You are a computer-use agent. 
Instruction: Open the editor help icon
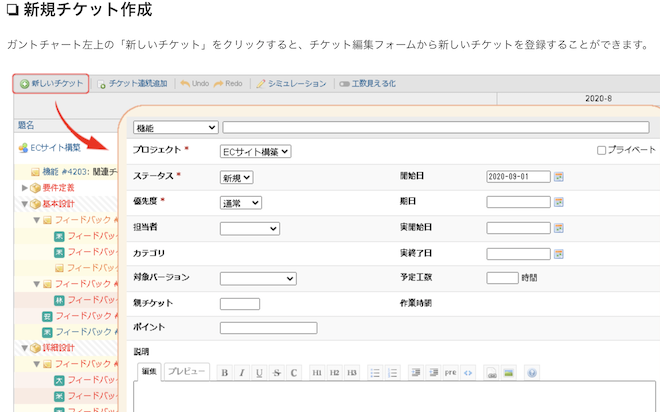(532, 373)
